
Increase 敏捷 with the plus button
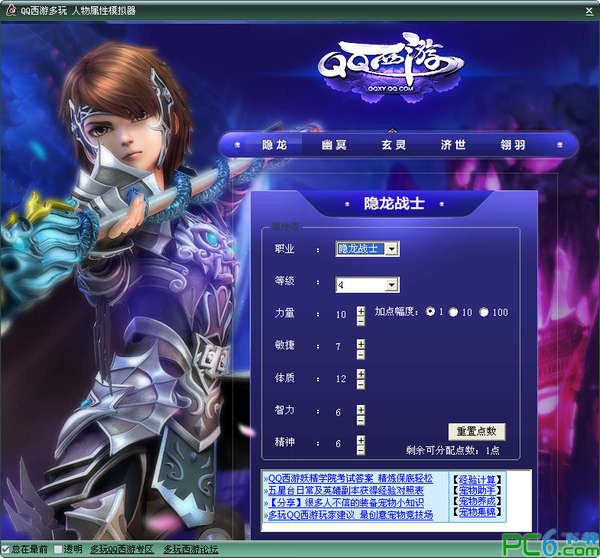coord(361,344)
